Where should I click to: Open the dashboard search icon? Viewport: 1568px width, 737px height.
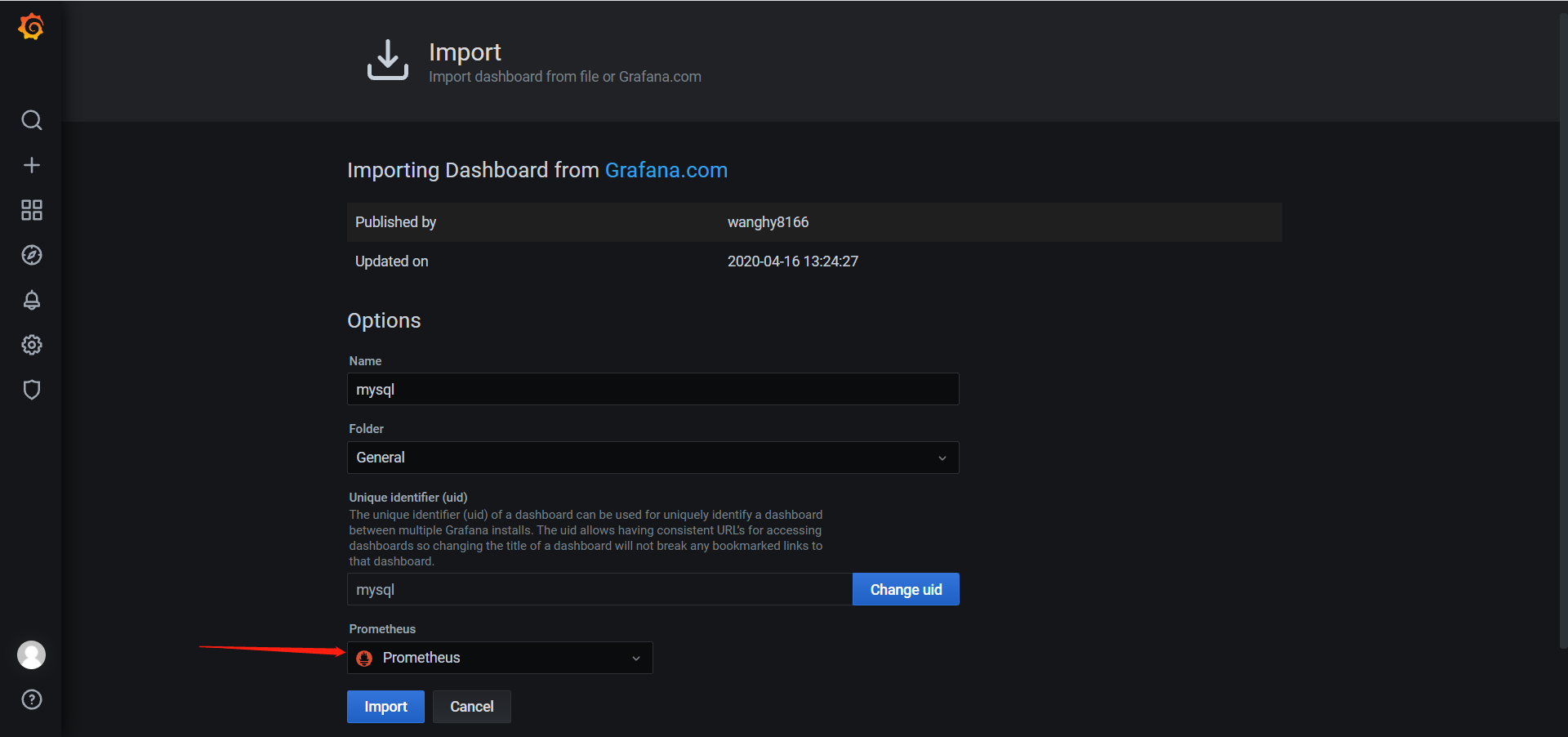(x=32, y=120)
